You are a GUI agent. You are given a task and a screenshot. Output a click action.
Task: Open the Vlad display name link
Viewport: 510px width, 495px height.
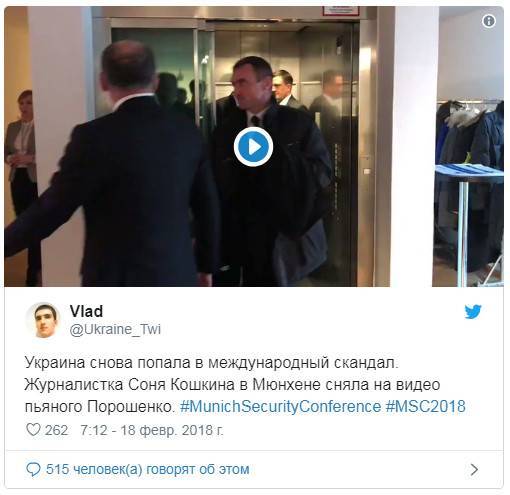[86, 311]
